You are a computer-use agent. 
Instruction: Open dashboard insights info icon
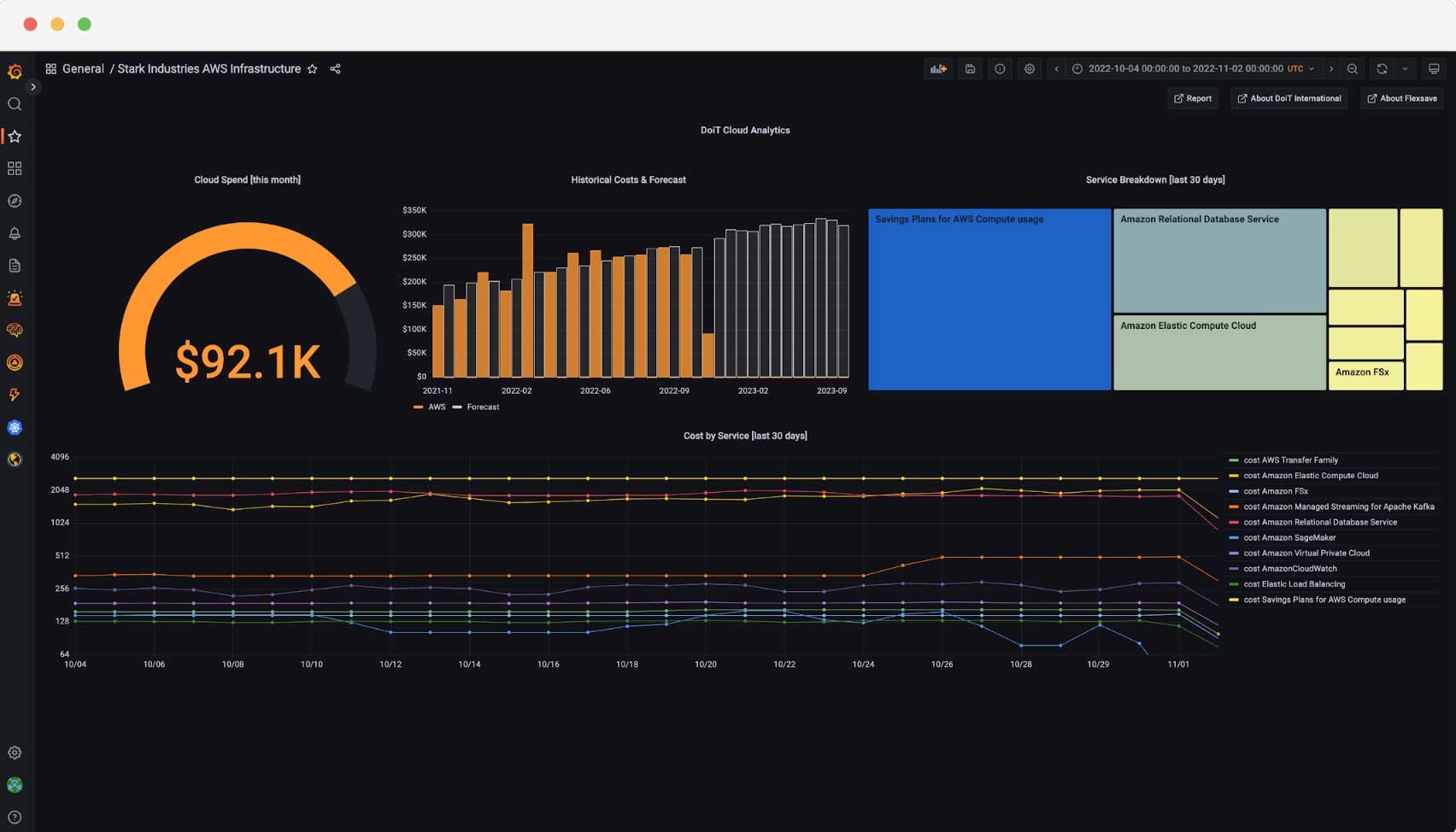[1000, 69]
